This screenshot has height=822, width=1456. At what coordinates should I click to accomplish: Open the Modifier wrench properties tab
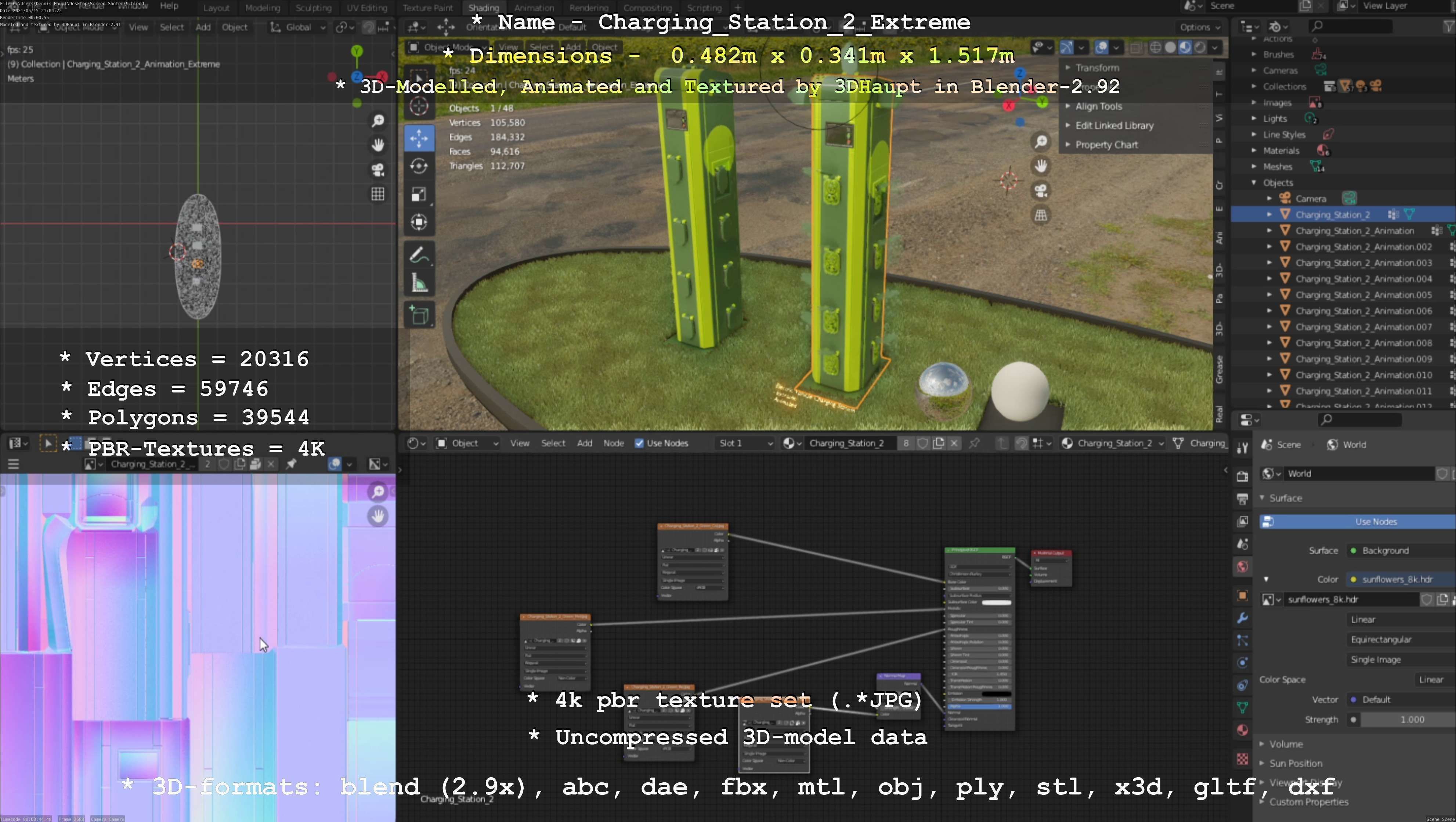pyautogui.click(x=1242, y=618)
